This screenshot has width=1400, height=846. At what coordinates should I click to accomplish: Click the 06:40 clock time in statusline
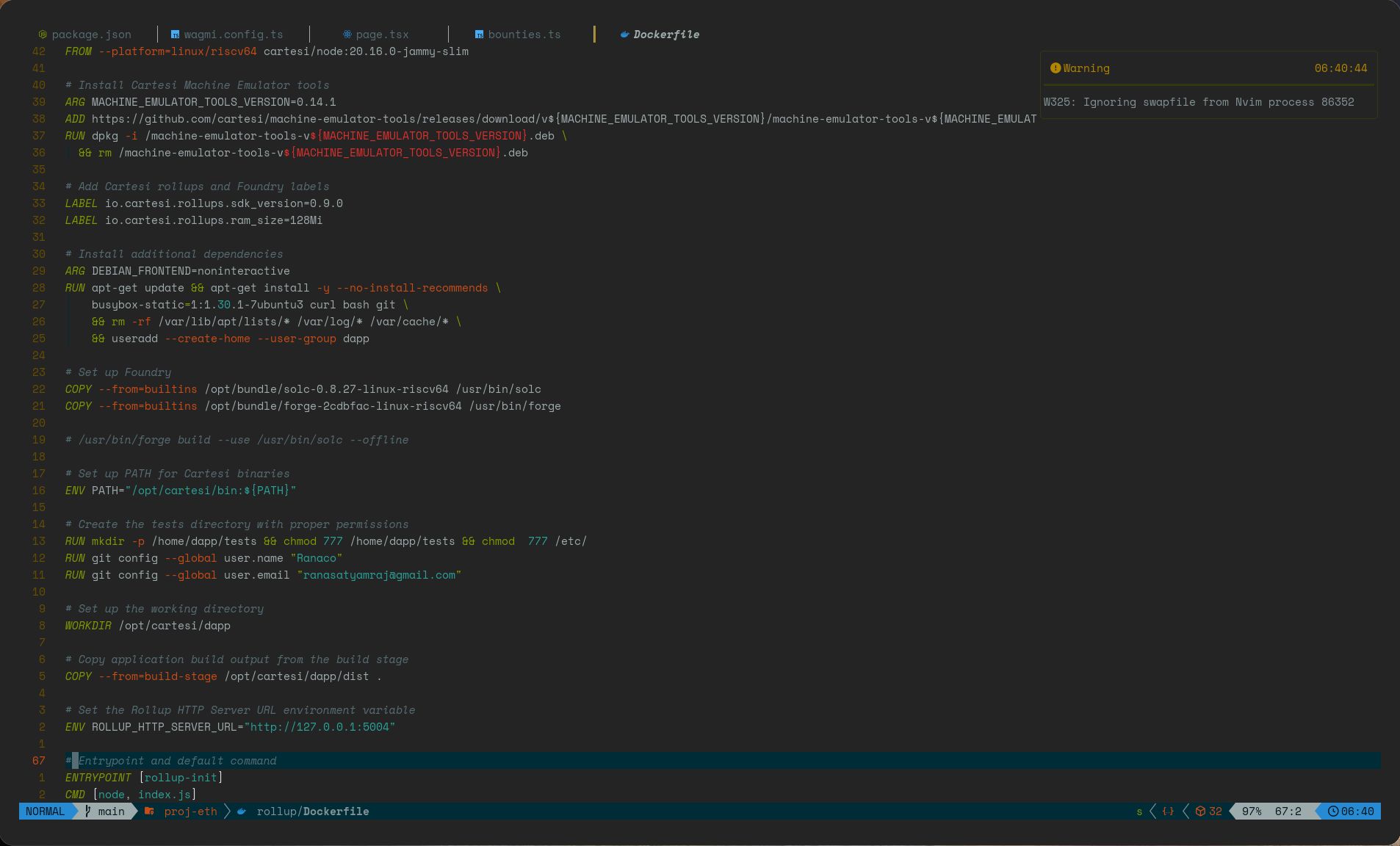coord(1357,811)
